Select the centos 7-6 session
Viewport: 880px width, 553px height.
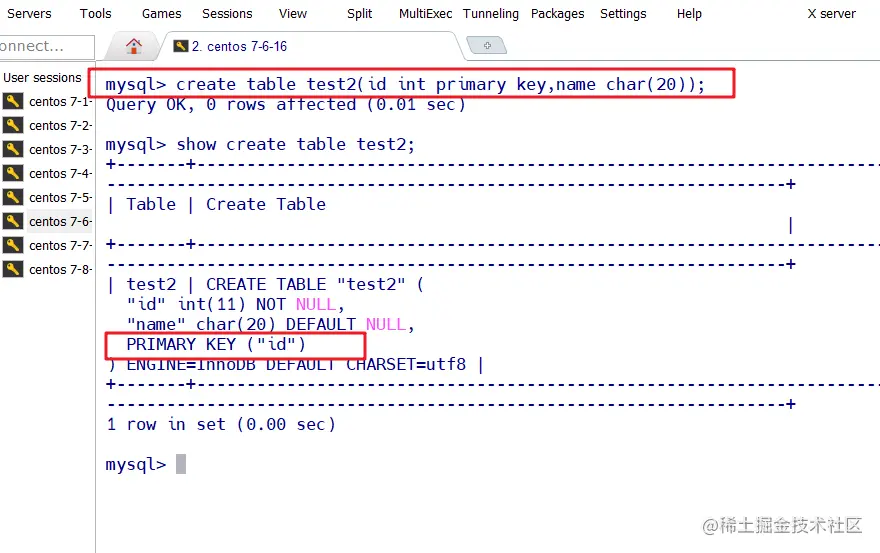coord(60,221)
